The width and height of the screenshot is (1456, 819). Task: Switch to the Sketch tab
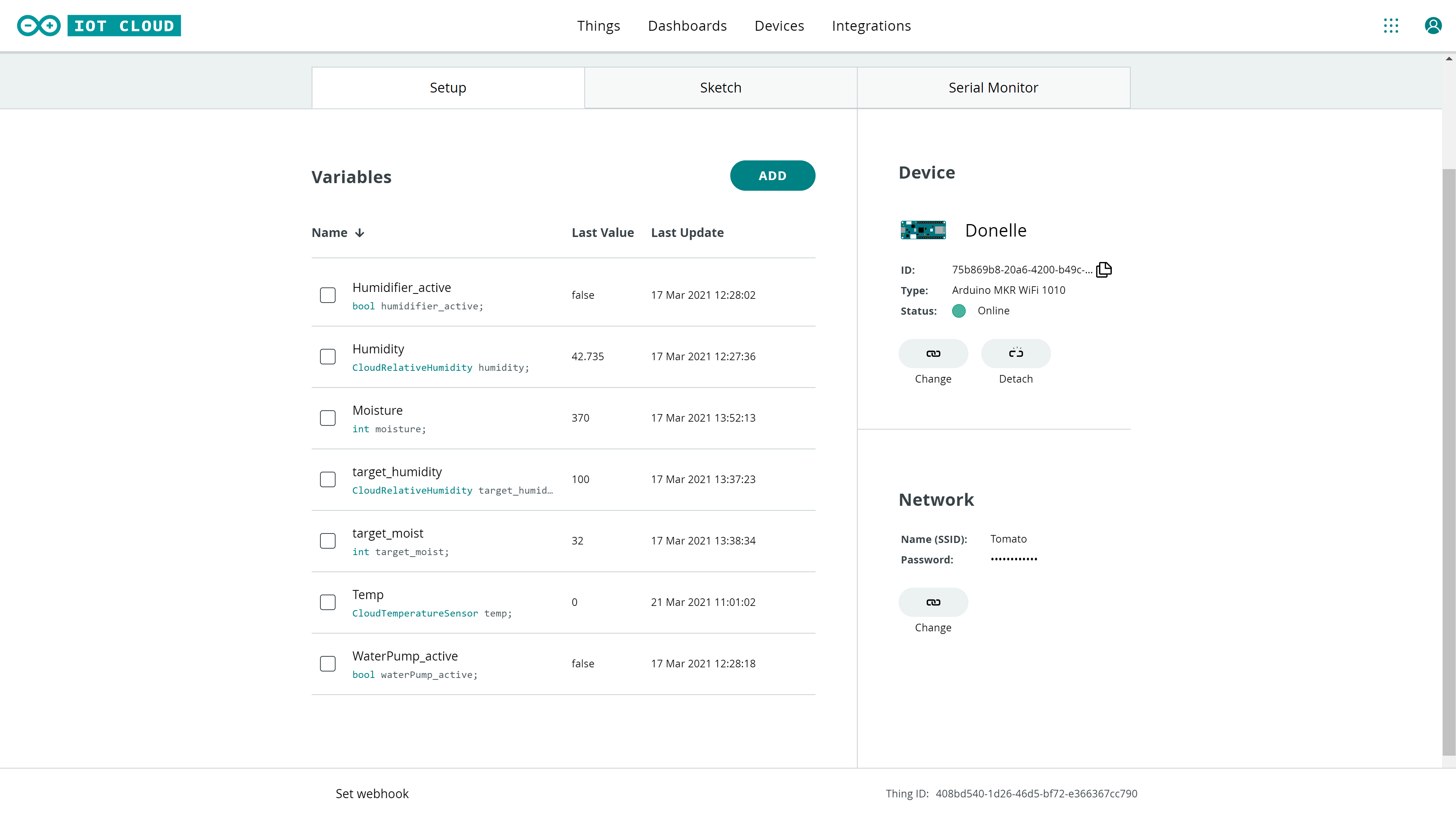(x=720, y=88)
